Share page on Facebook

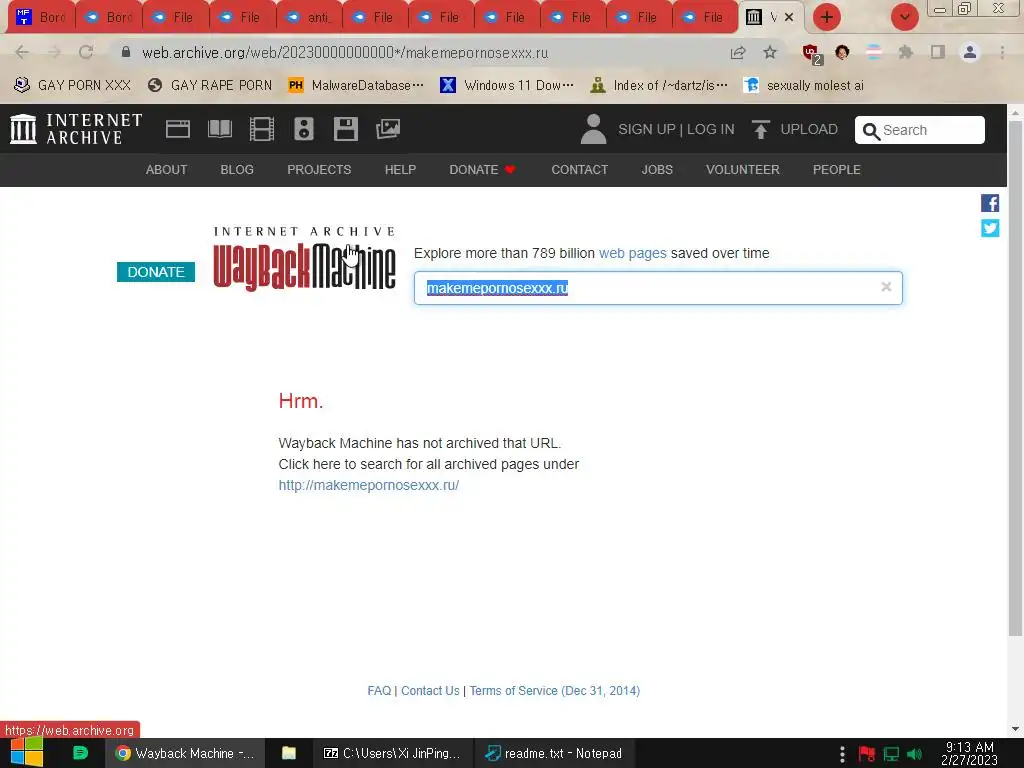click(x=990, y=203)
